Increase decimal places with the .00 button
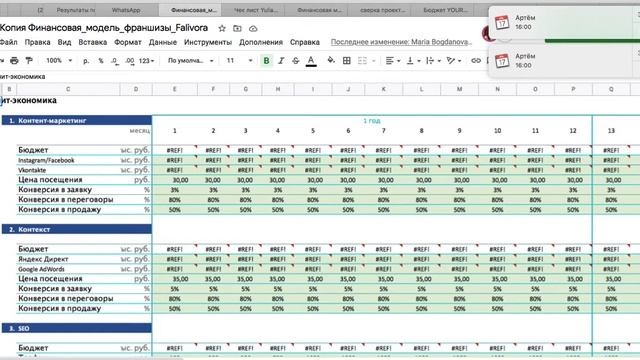 click(130, 61)
